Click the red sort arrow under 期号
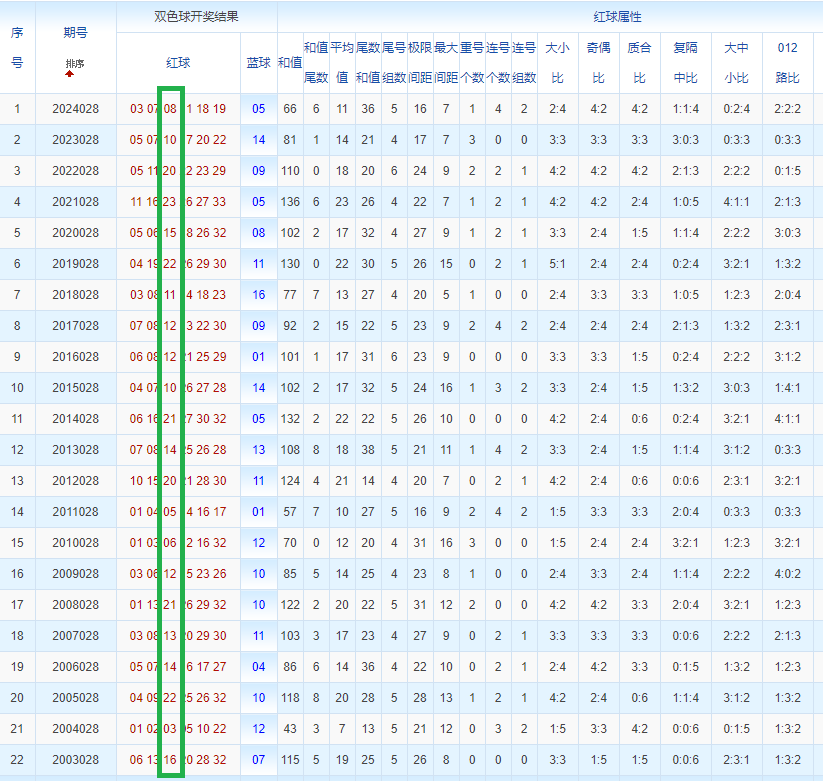This screenshot has width=823, height=781. coord(69,74)
